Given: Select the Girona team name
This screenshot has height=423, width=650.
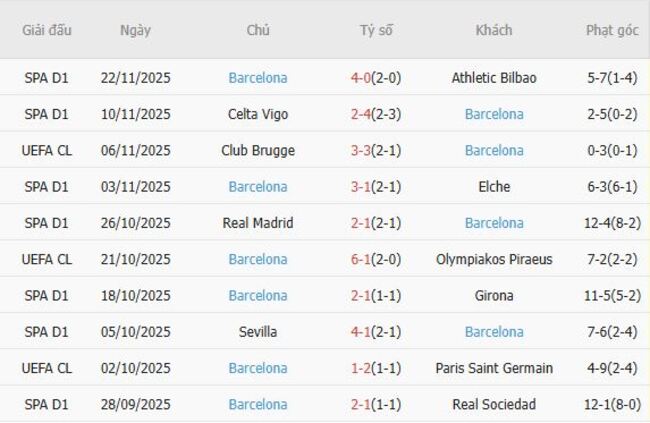Looking at the screenshot, I should [x=494, y=296].
